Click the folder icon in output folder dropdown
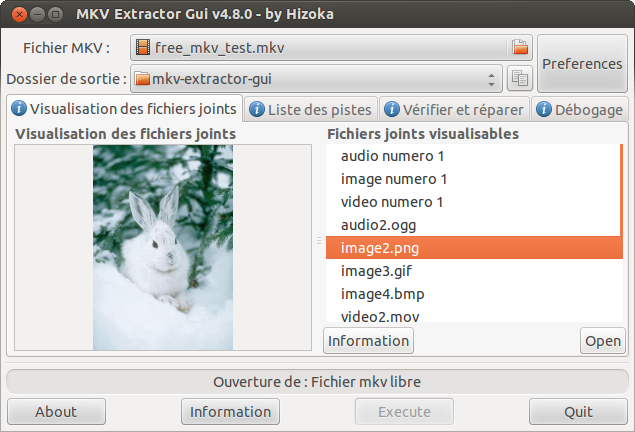The height and width of the screenshot is (432, 635). pos(142,78)
